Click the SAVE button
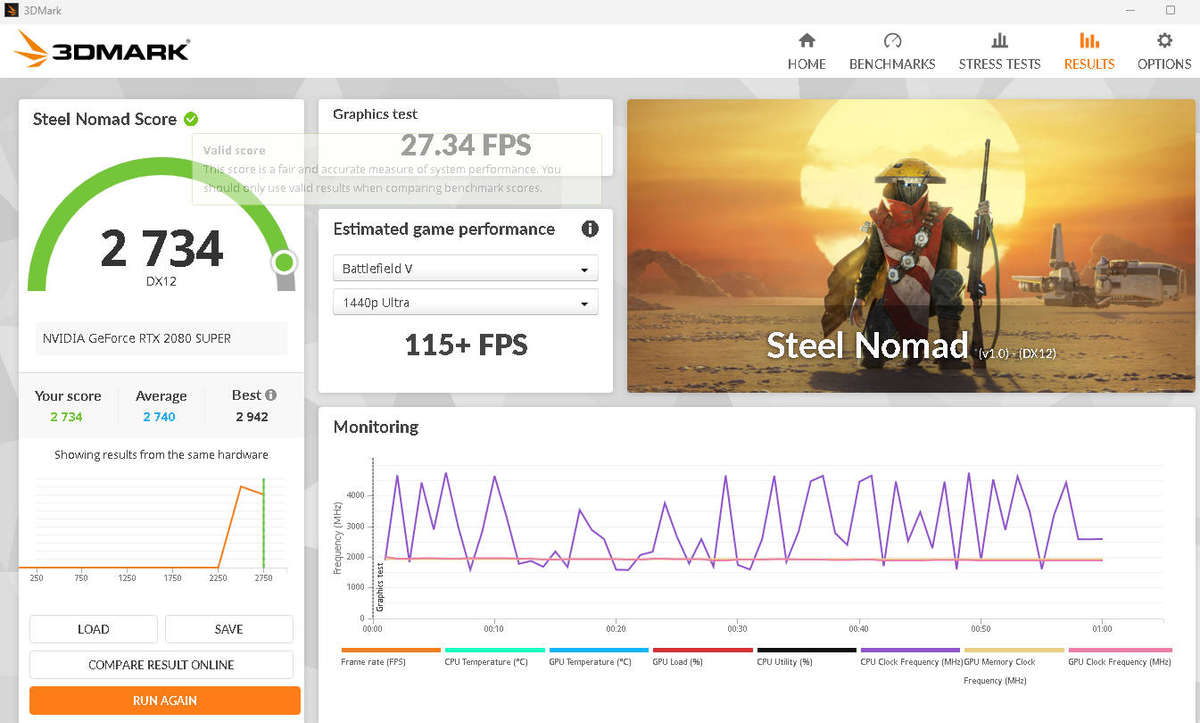1200x723 pixels. pos(228,628)
